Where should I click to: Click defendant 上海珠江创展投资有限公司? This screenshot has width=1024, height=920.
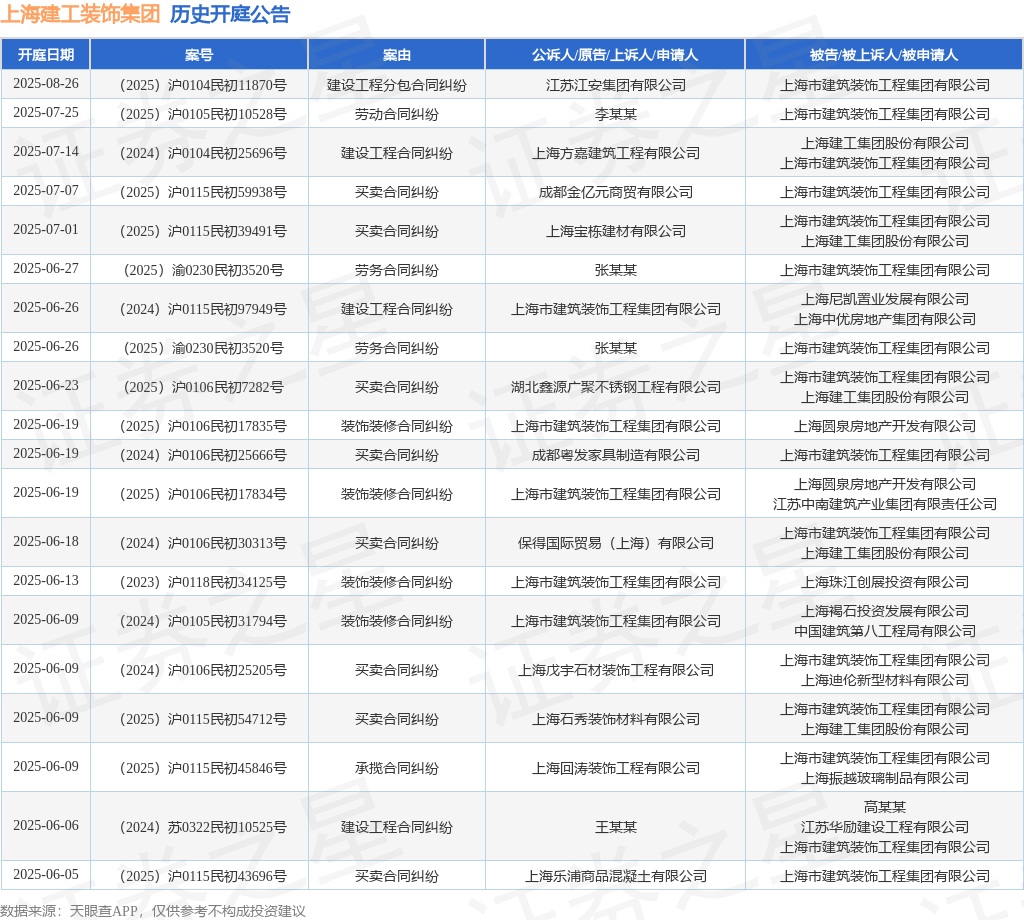(884, 582)
